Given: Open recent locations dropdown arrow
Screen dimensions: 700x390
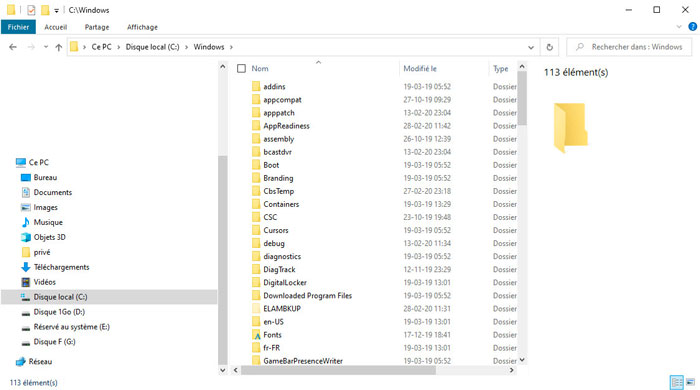Looking at the screenshot, I should pyautogui.click(x=46, y=47).
